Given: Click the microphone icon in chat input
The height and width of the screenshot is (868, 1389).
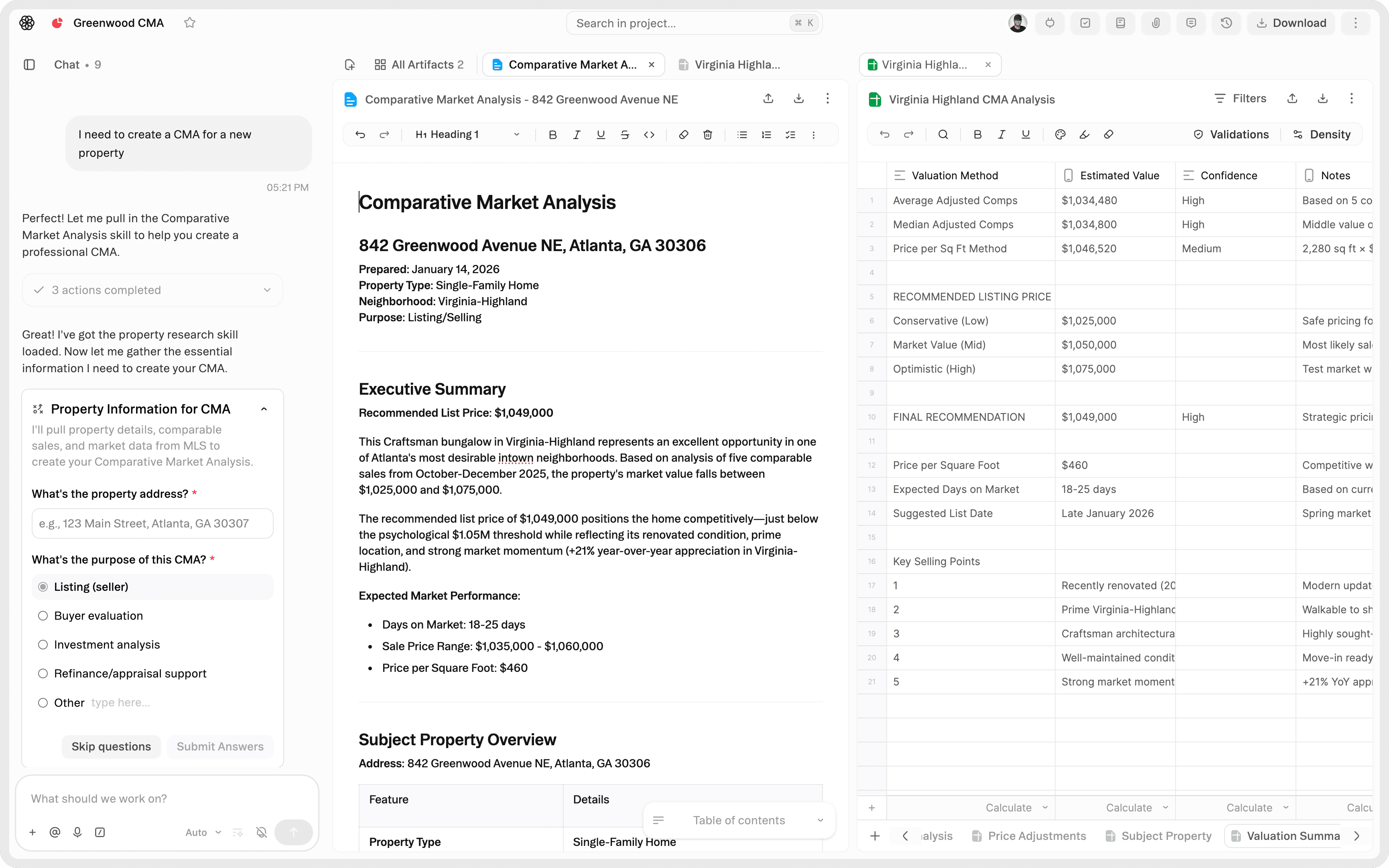Looking at the screenshot, I should (77, 832).
